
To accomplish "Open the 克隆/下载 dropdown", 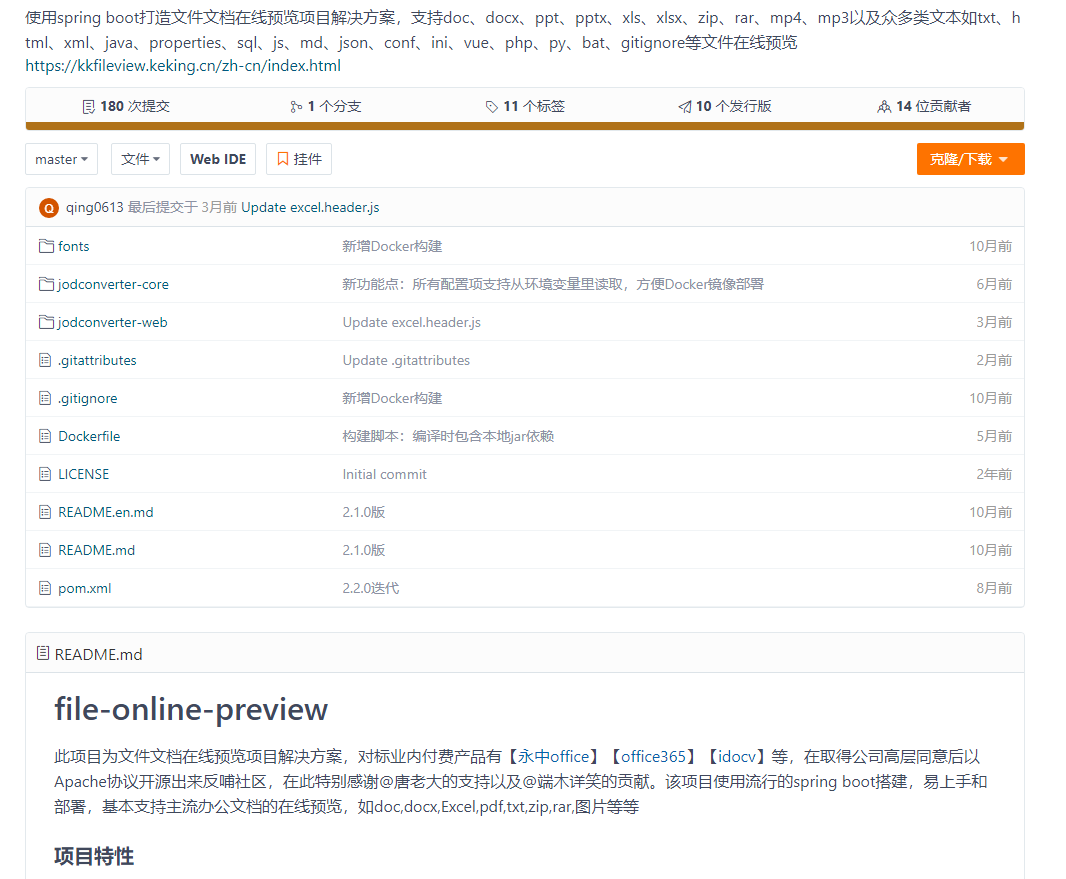I will click(969, 158).
